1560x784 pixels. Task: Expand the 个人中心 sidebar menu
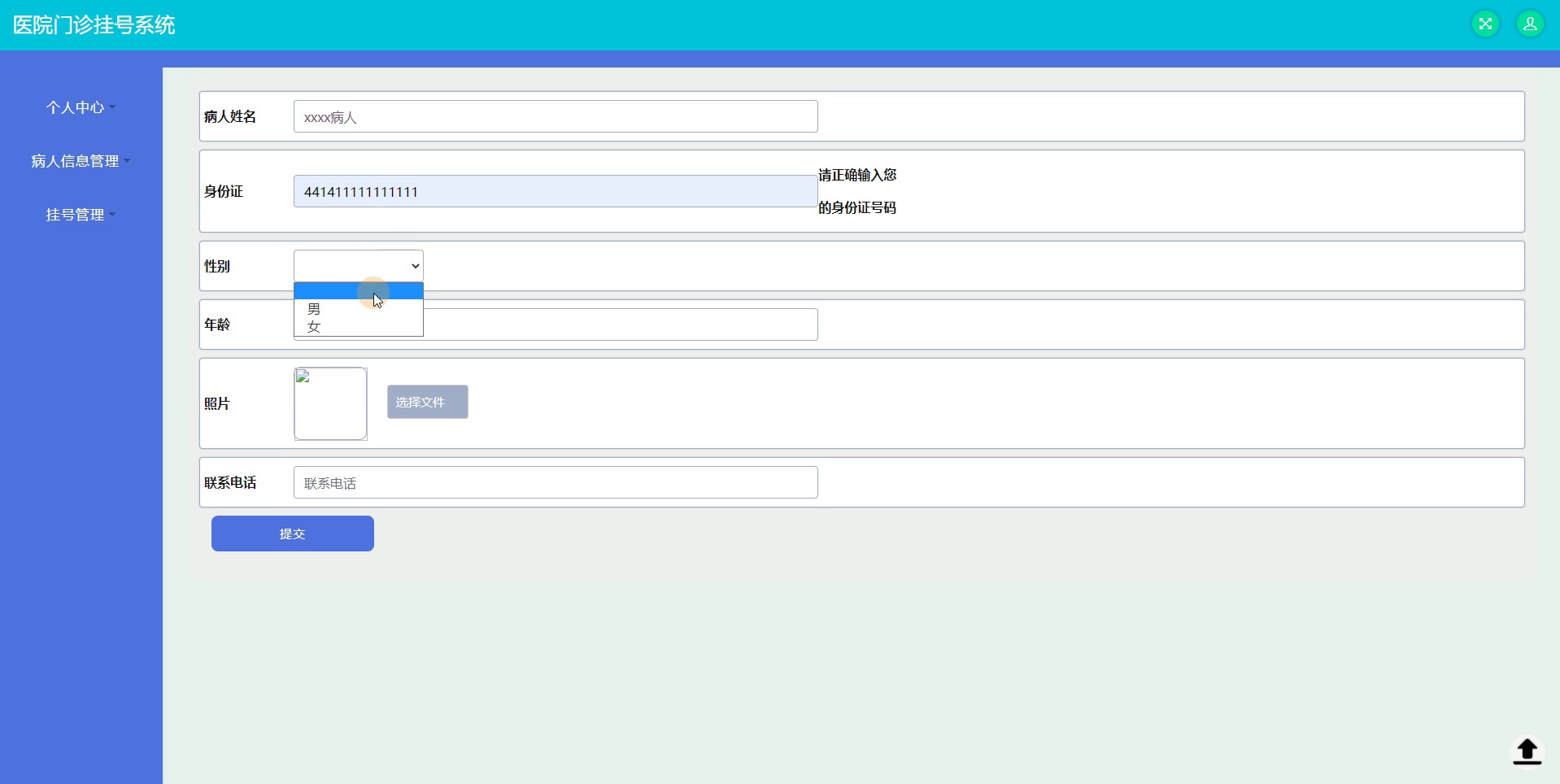pos(81,107)
